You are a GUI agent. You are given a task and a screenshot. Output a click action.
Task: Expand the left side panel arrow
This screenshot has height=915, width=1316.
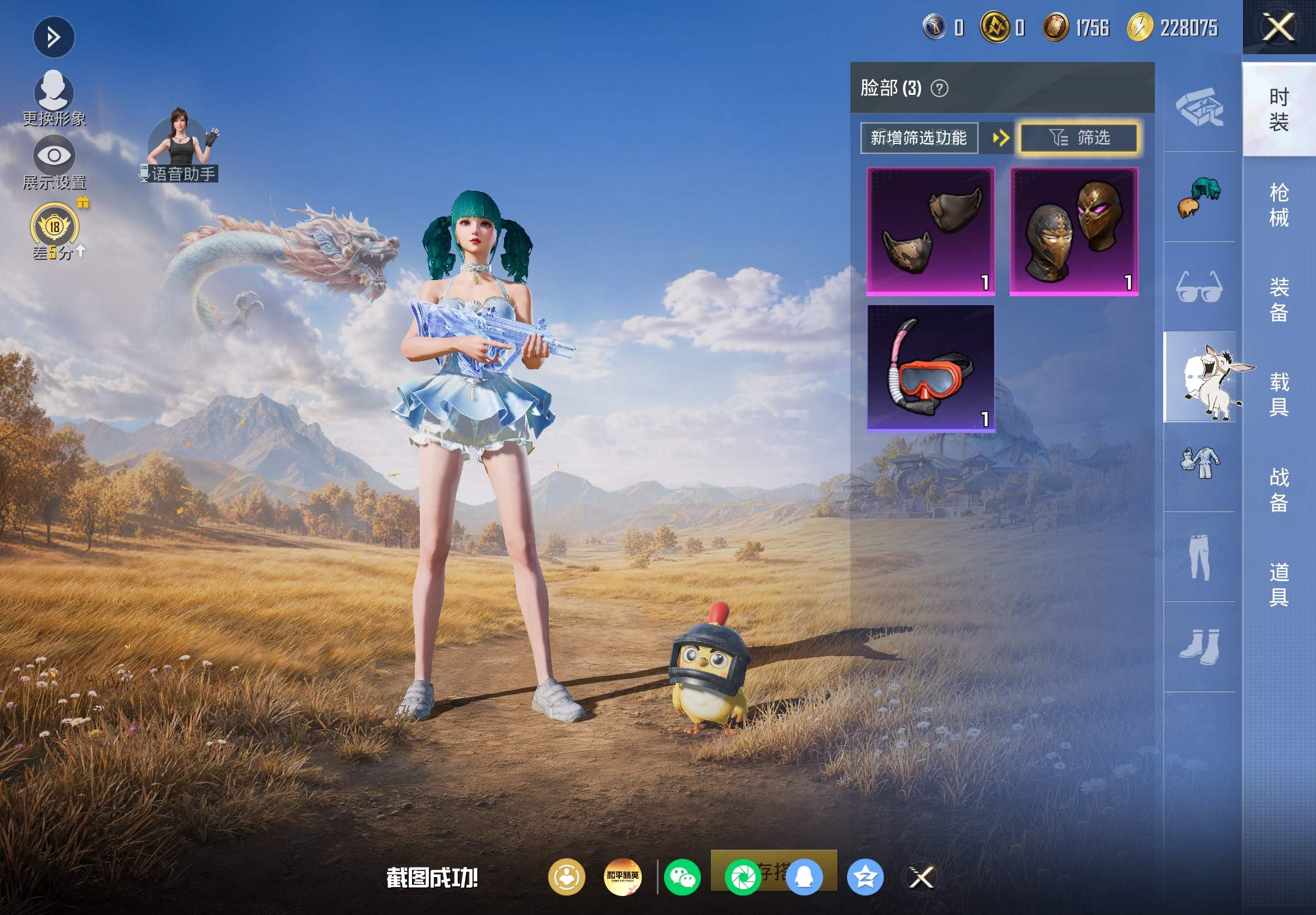tap(54, 38)
